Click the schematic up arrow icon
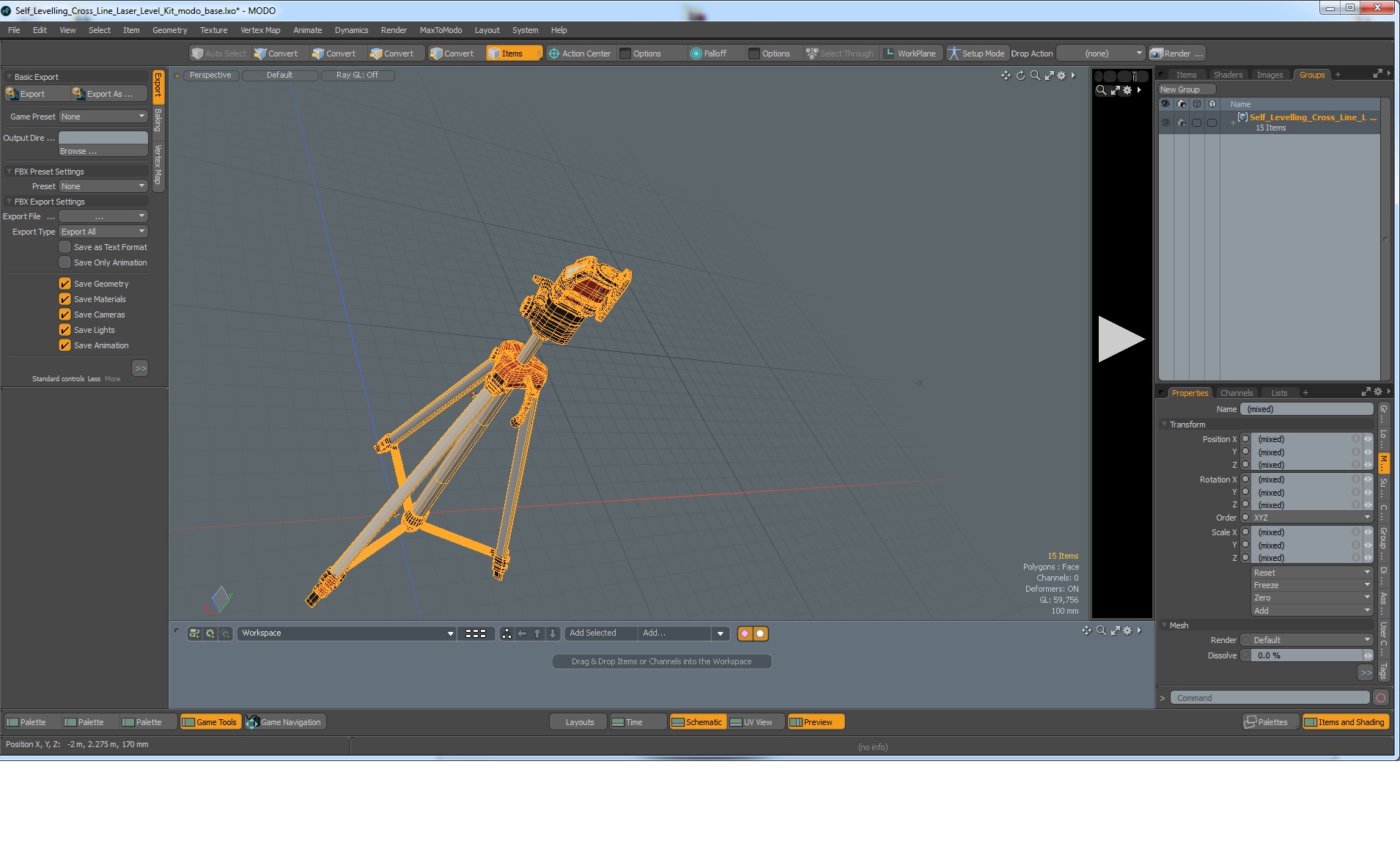Viewport: 1400px width, 849px height. tap(537, 633)
